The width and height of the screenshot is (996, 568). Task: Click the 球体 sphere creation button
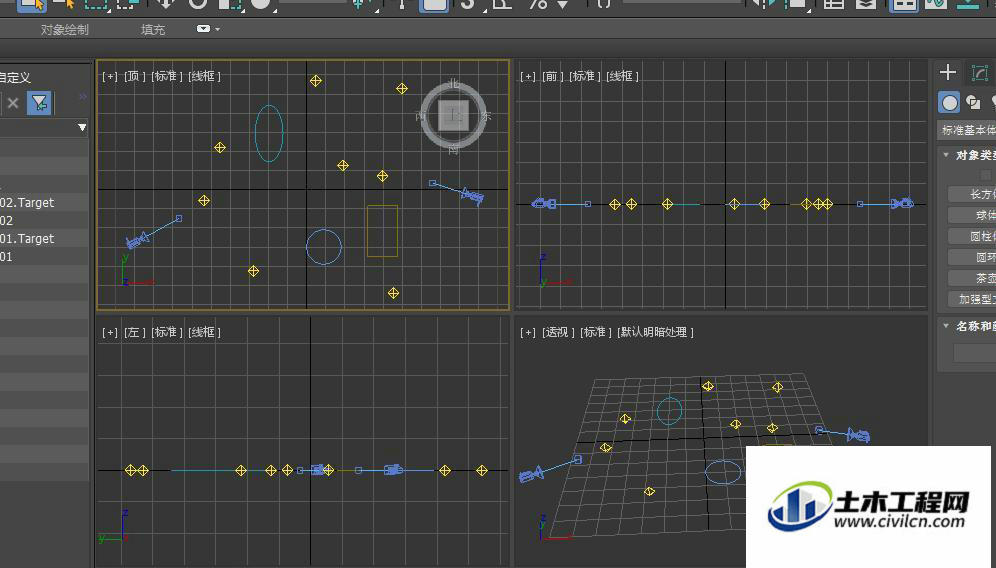click(x=972, y=215)
